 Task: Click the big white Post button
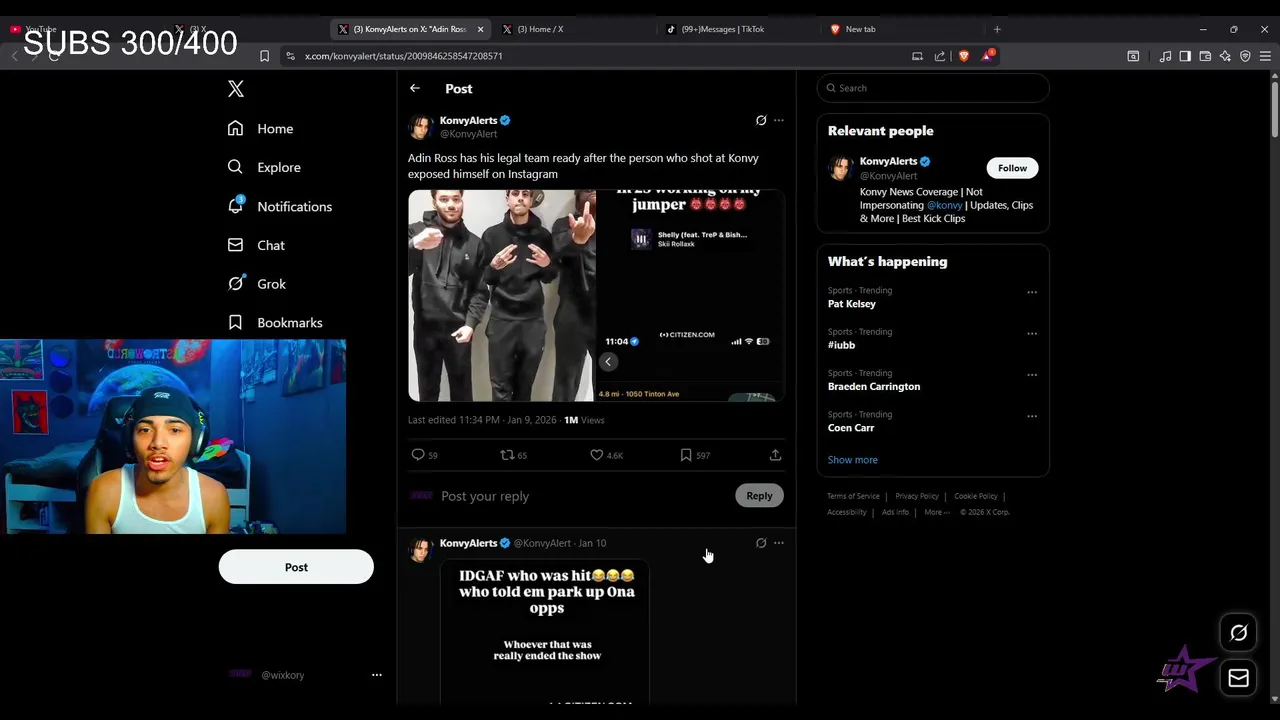point(296,567)
